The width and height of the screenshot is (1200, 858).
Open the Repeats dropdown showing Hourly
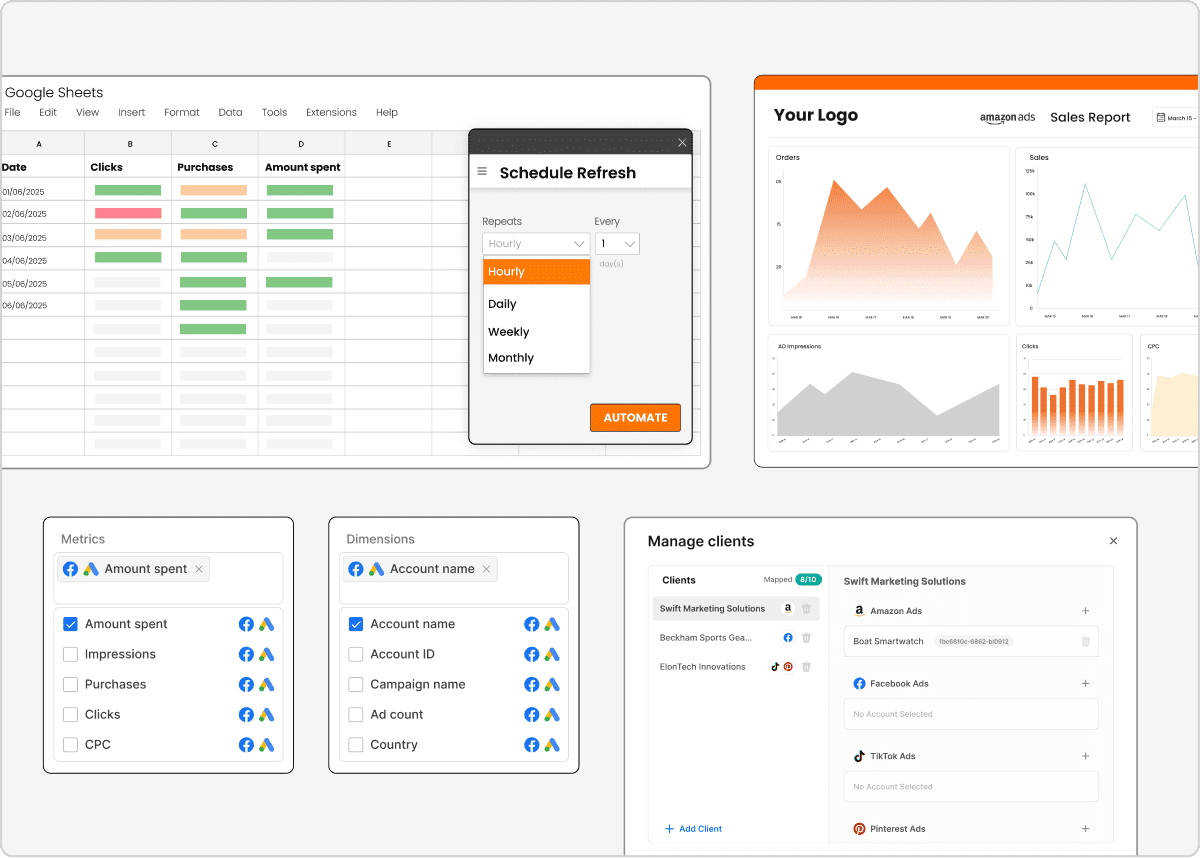535,244
